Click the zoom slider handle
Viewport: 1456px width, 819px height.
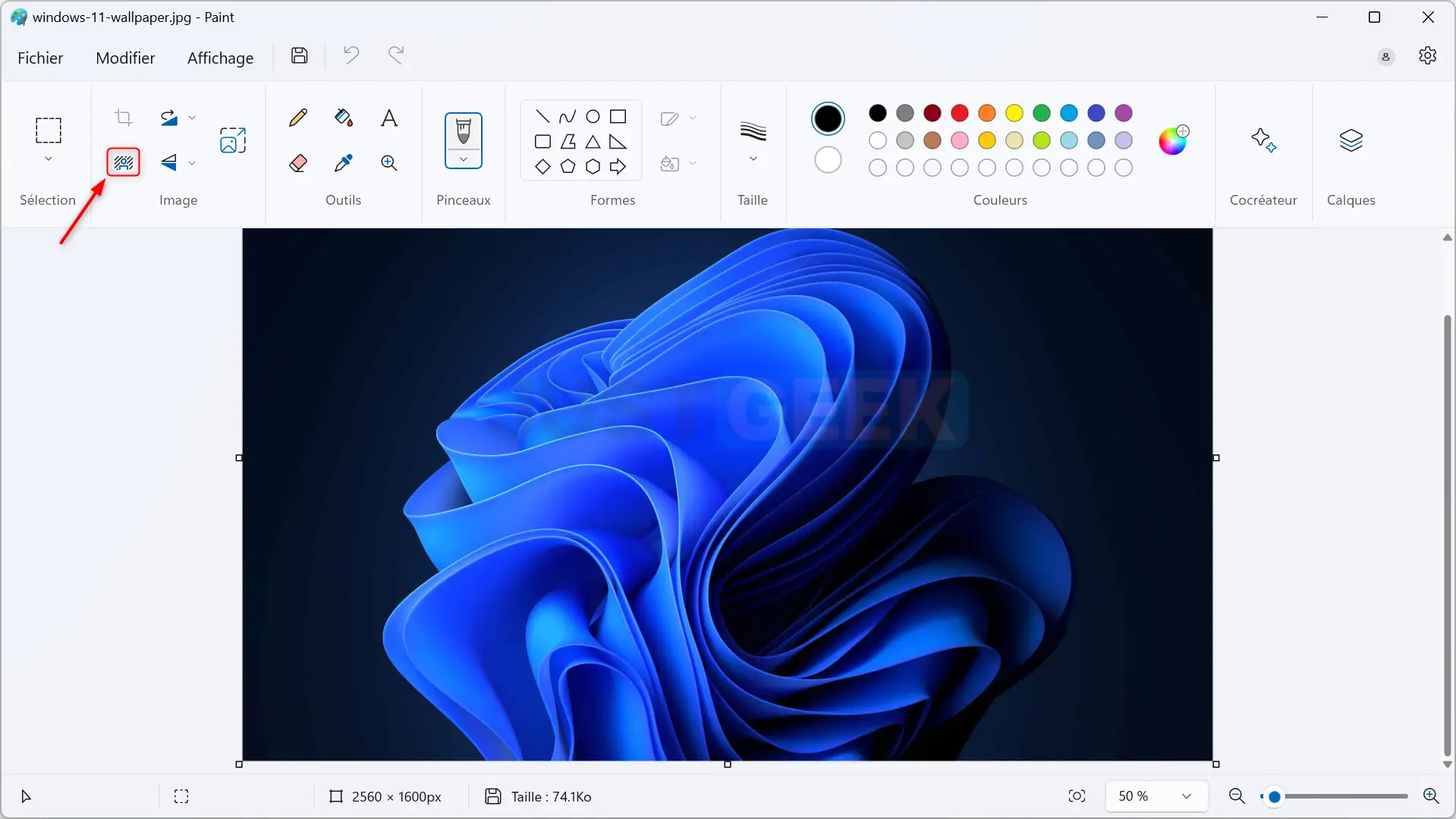click(1275, 796)
